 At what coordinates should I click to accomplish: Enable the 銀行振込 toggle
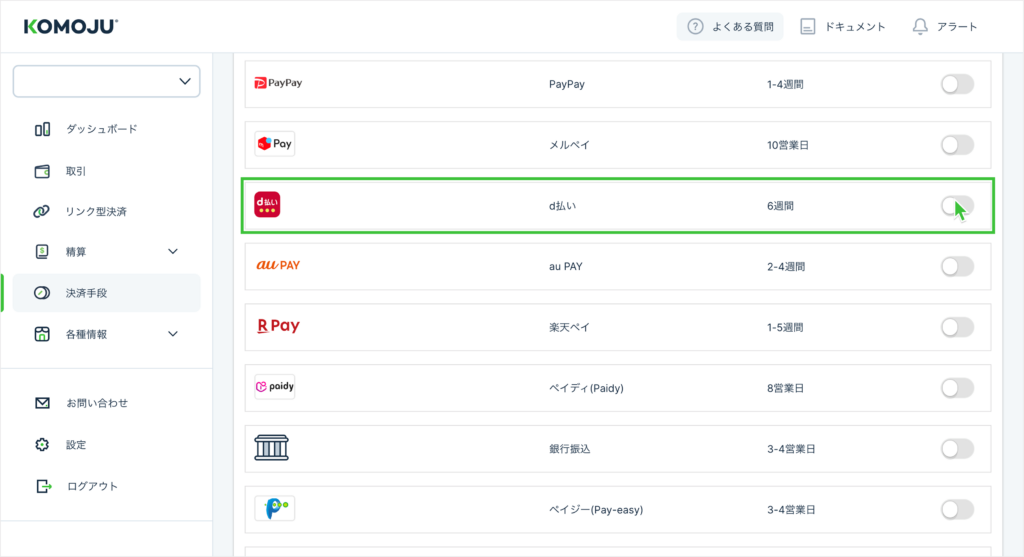tap(957, 448)
